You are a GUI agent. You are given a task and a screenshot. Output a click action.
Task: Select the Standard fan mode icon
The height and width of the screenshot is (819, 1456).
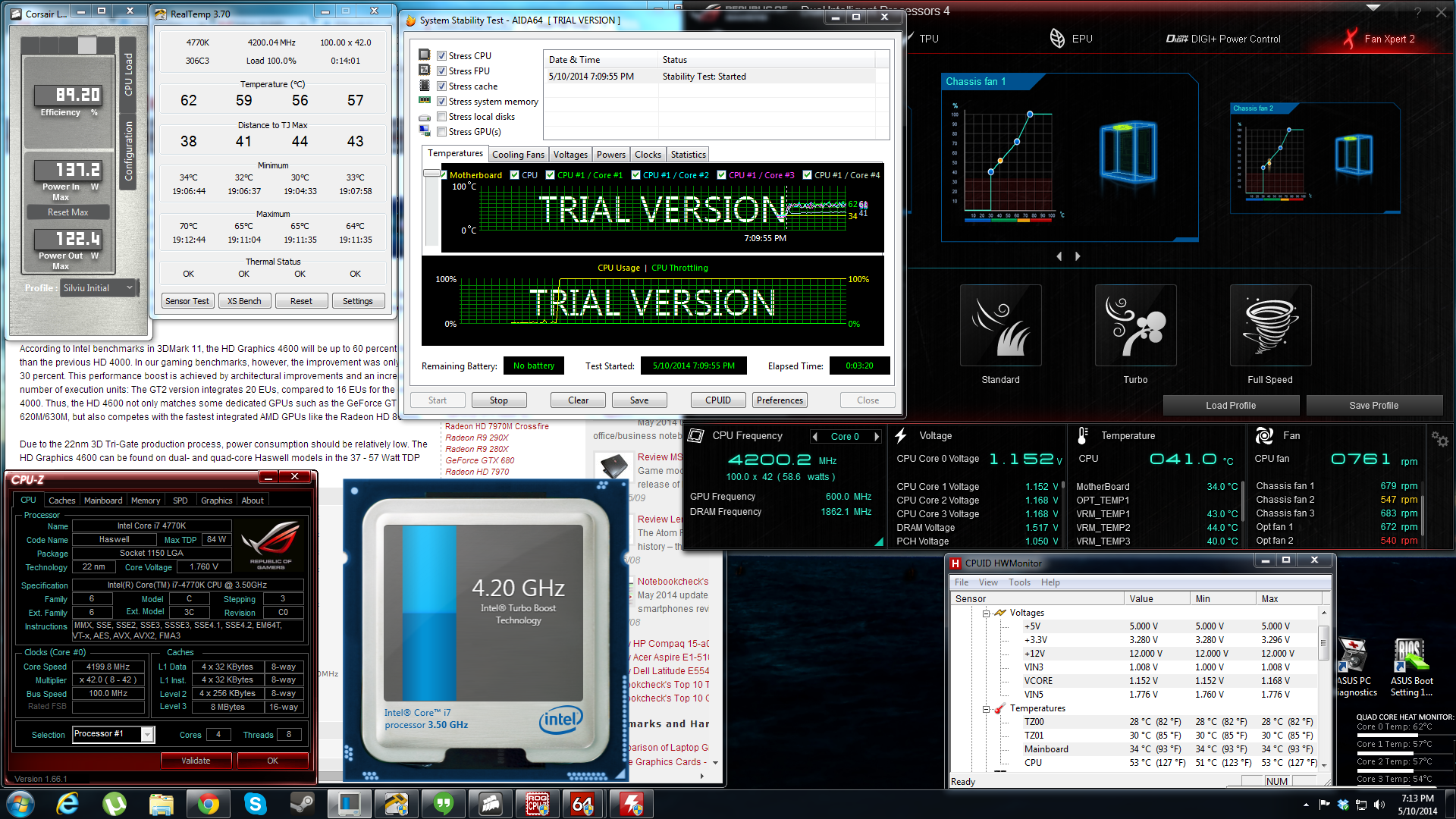[1000, 325]
